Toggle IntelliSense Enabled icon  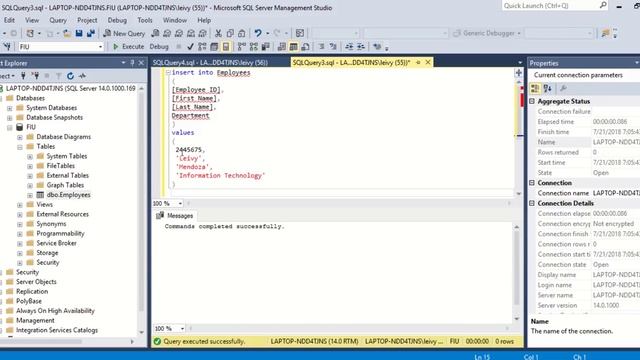226,47
